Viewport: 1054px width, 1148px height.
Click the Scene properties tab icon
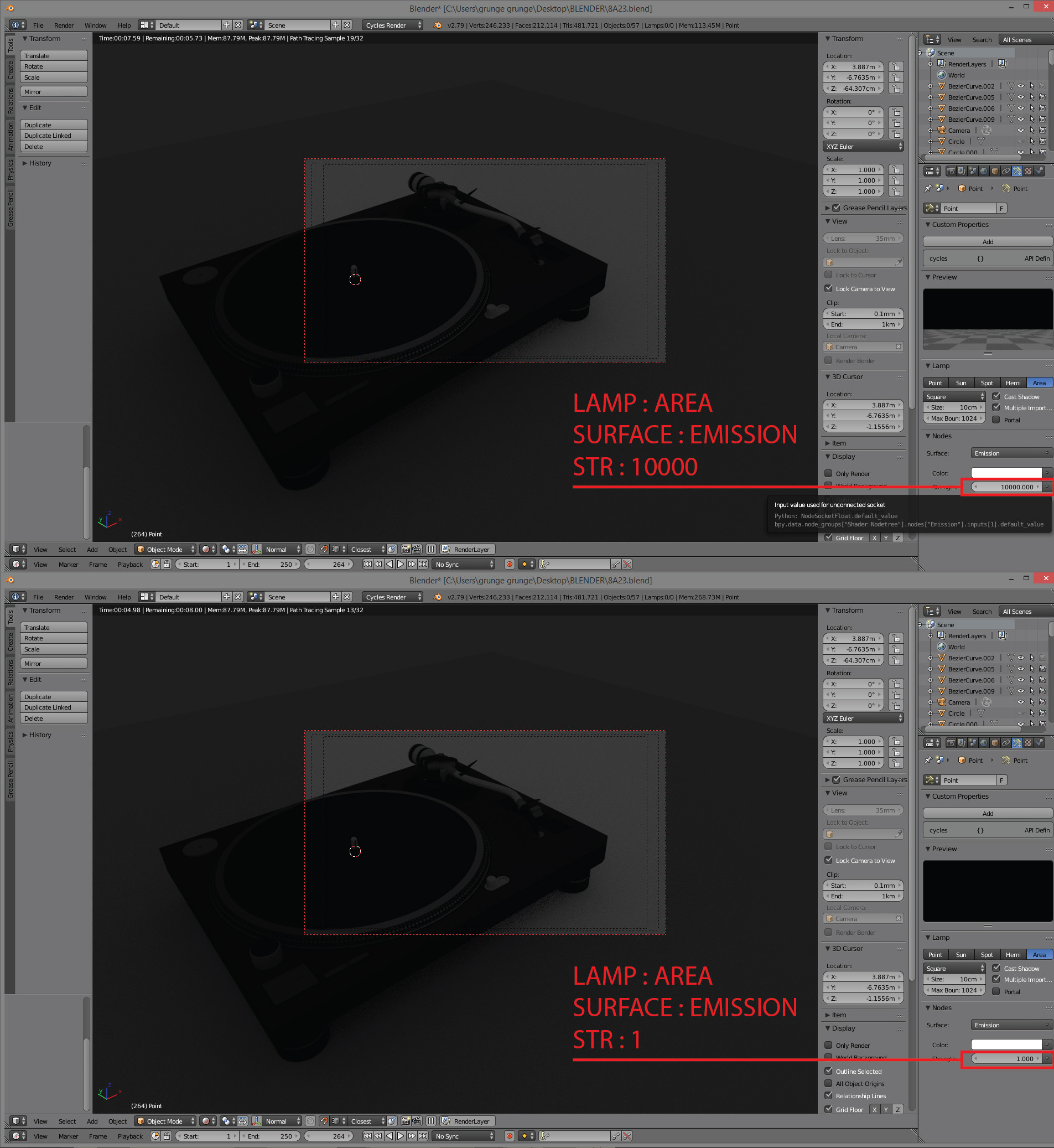[974, 171]
